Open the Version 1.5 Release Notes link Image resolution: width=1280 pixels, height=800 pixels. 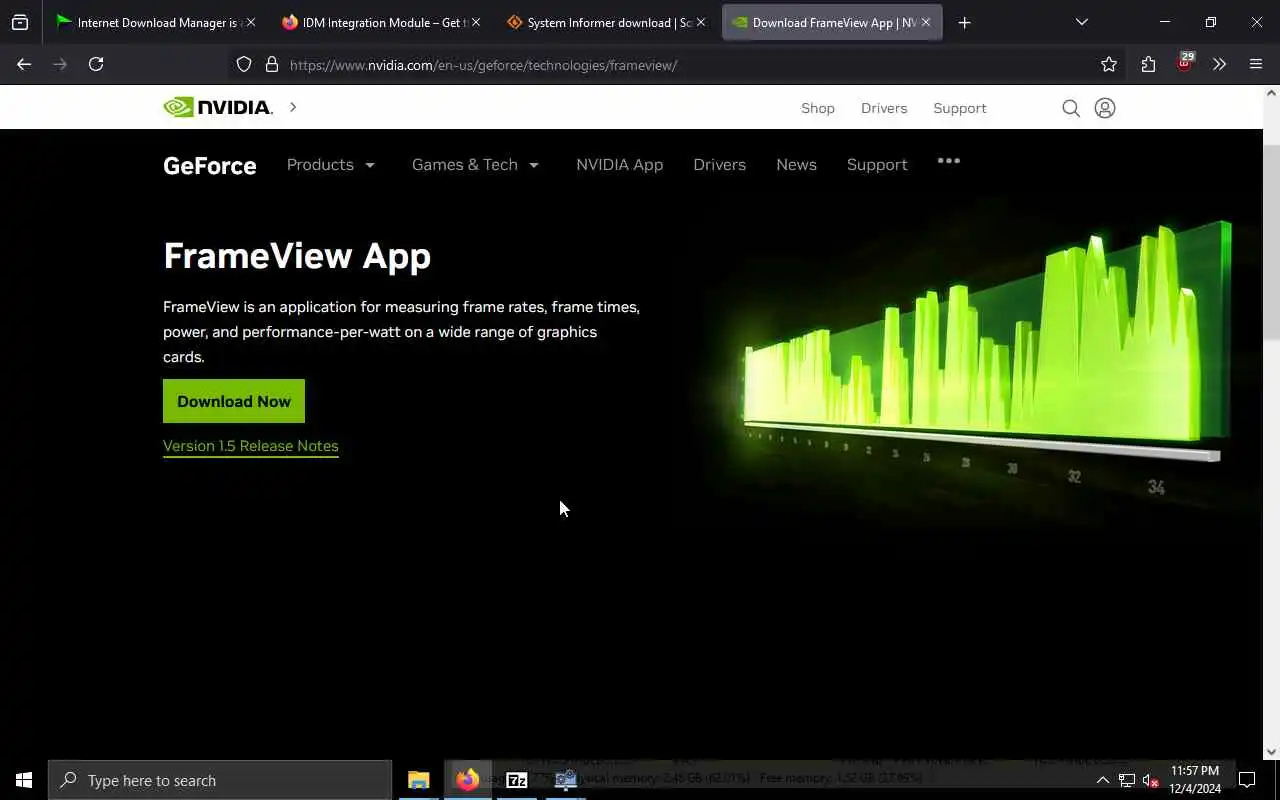pos(251,446)
